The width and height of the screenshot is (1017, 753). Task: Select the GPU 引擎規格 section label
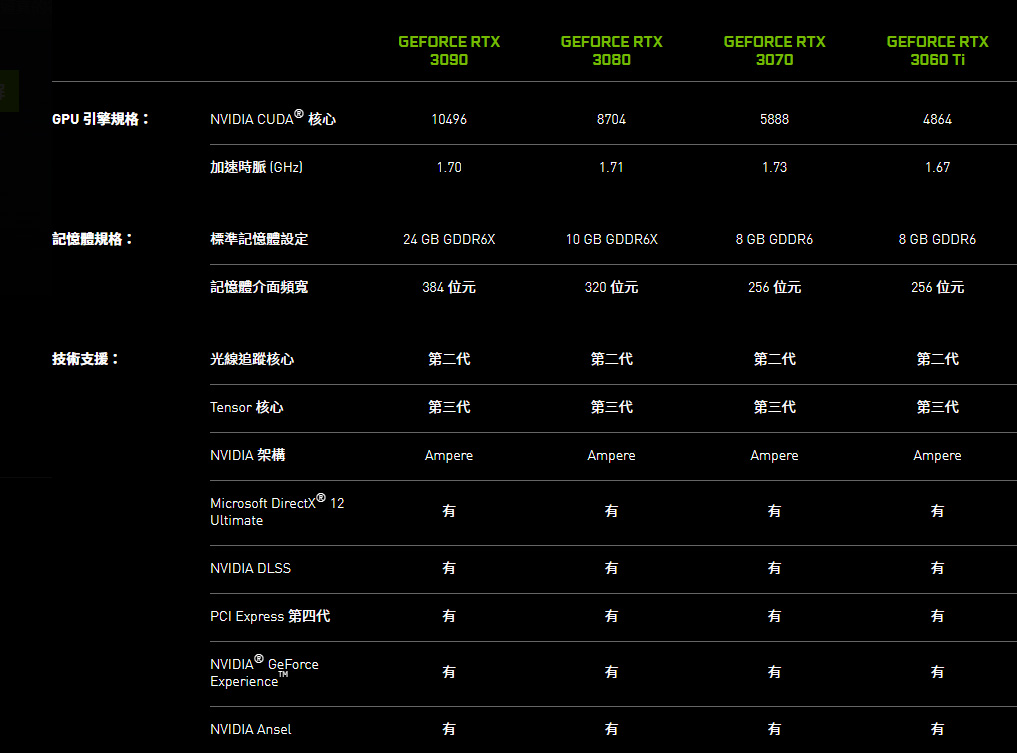(101, 119)
